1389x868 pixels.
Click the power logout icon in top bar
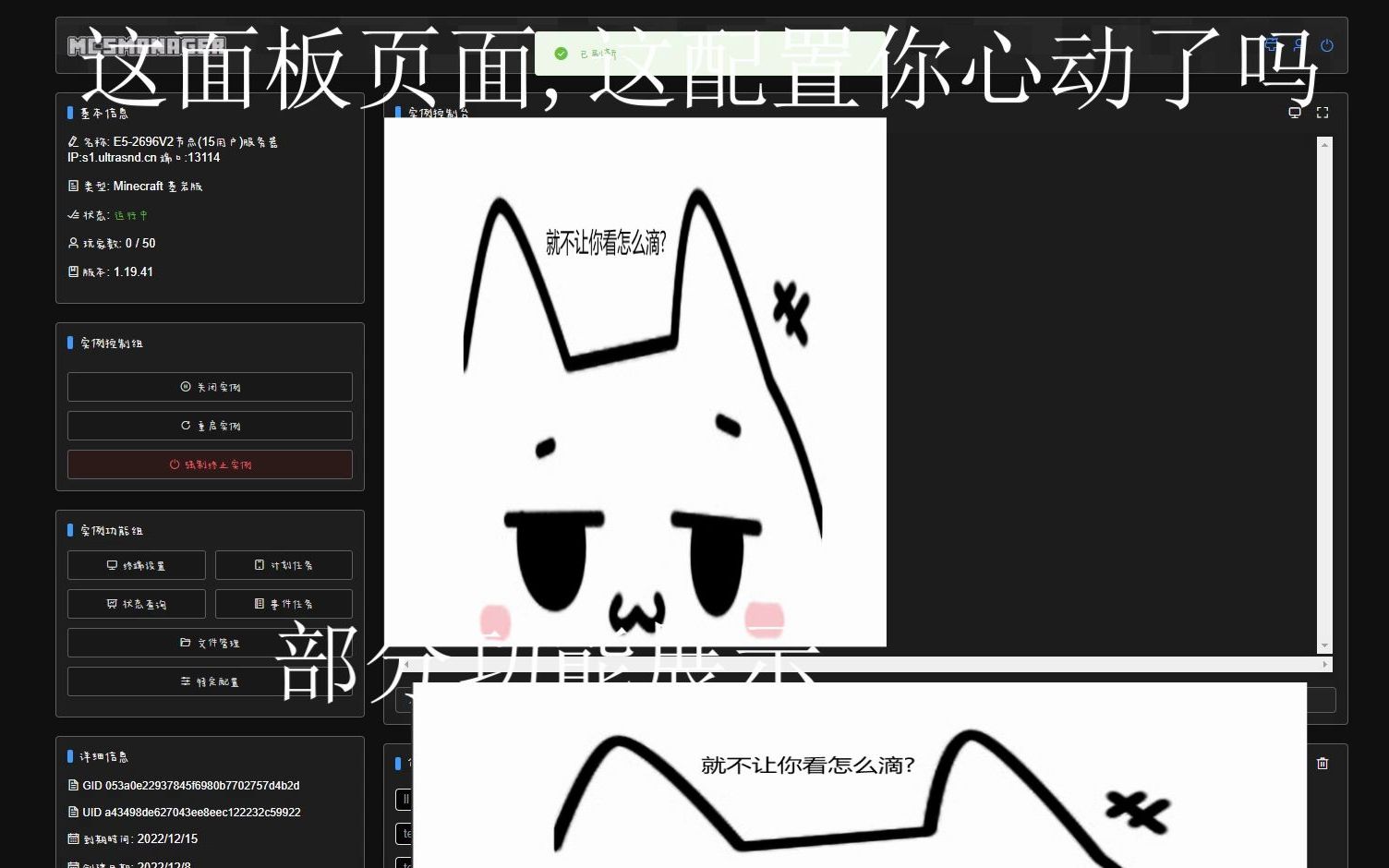click(1327, 45)
